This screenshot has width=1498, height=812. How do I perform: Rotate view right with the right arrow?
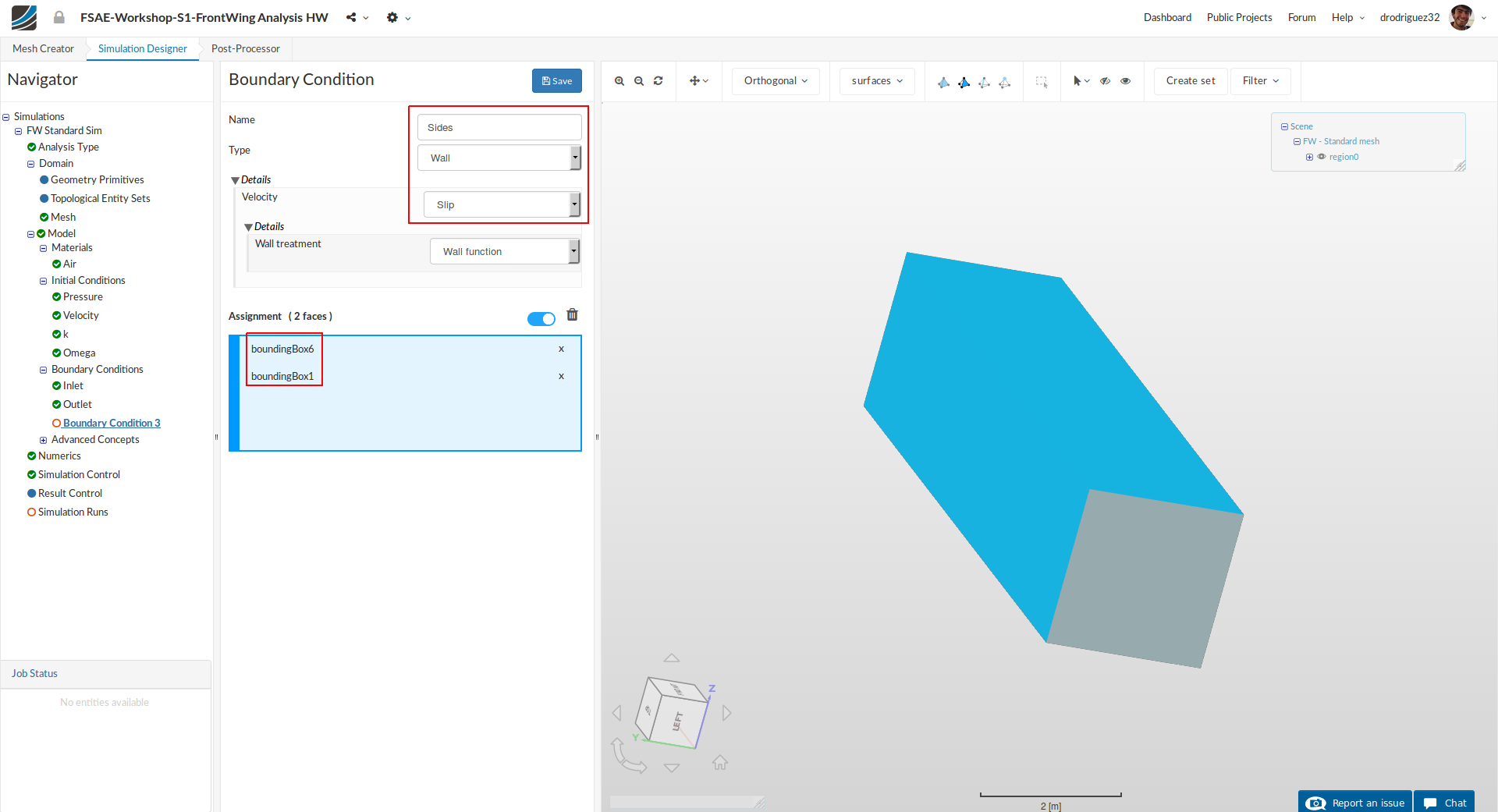(x=727, y=713)
